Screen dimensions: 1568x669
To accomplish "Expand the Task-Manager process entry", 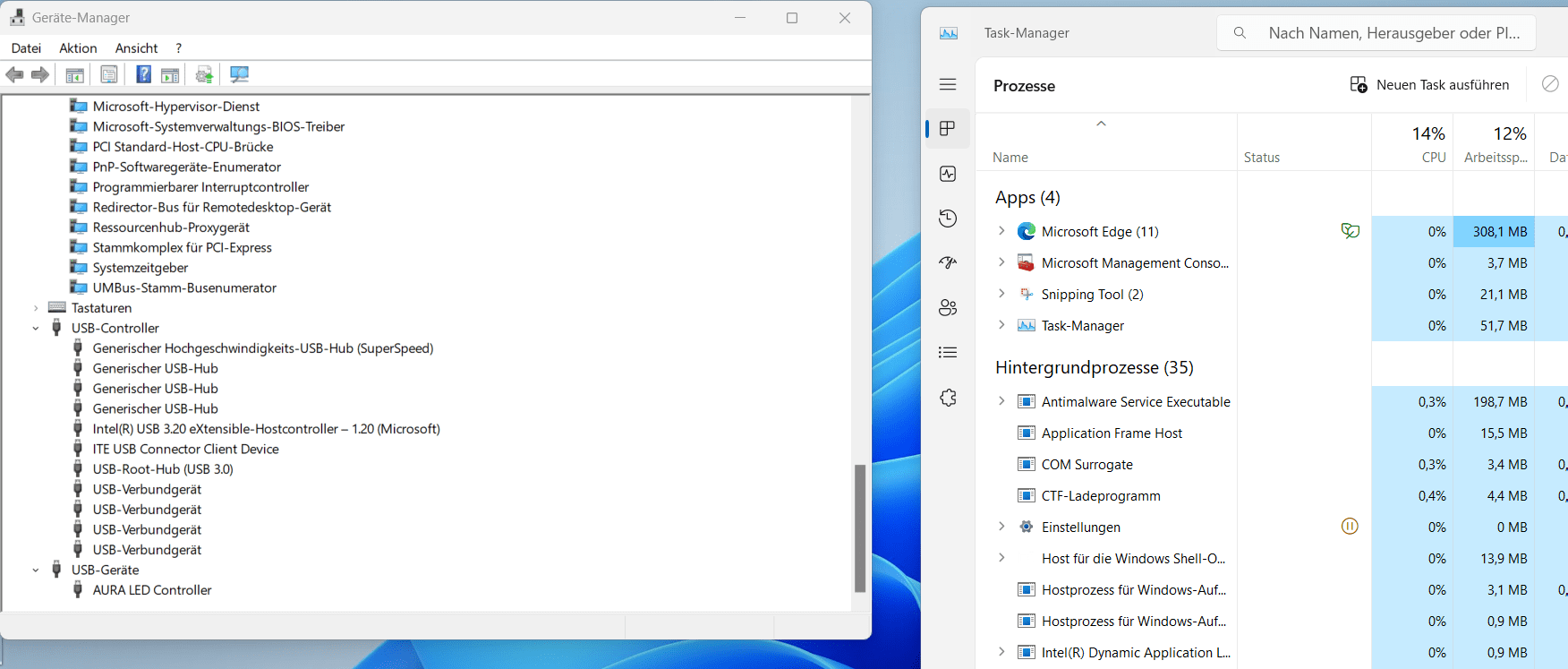I will point(1001,325).
